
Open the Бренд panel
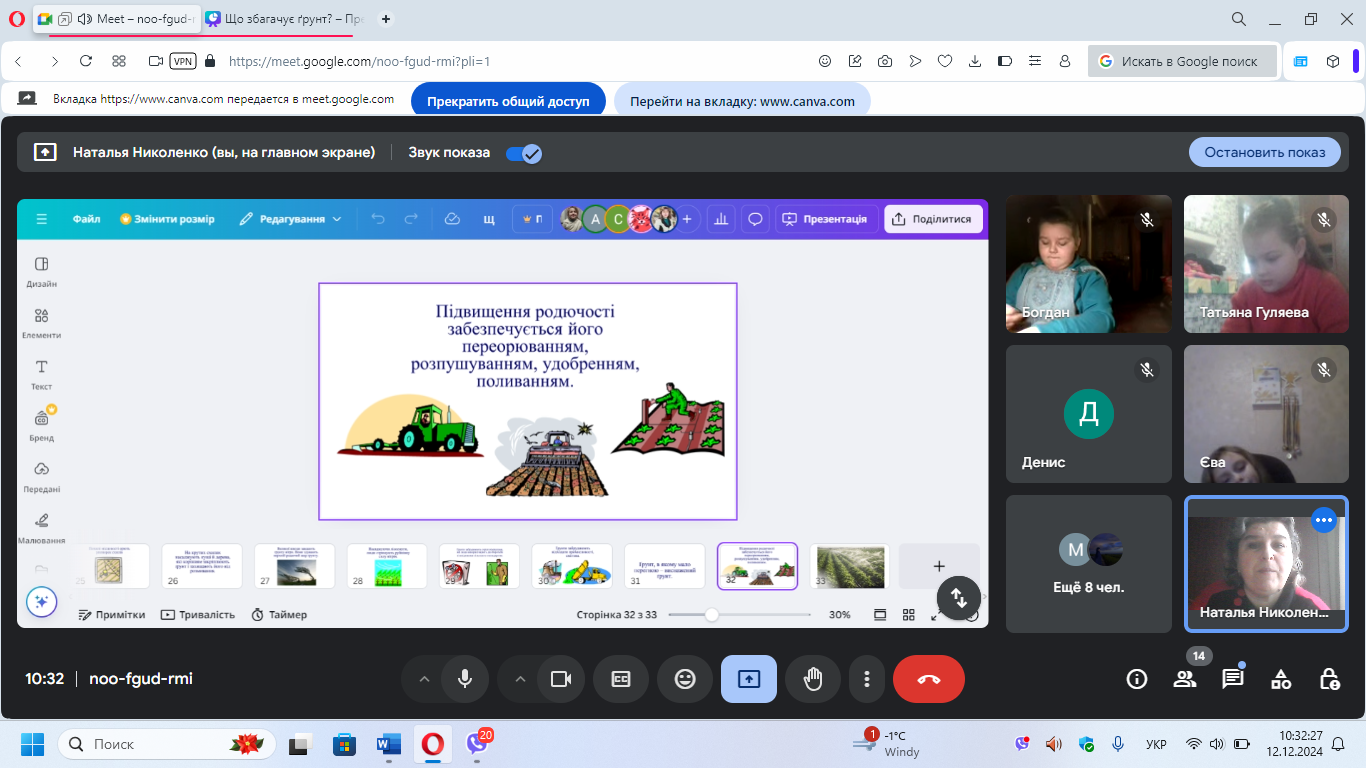coord(42,425)
